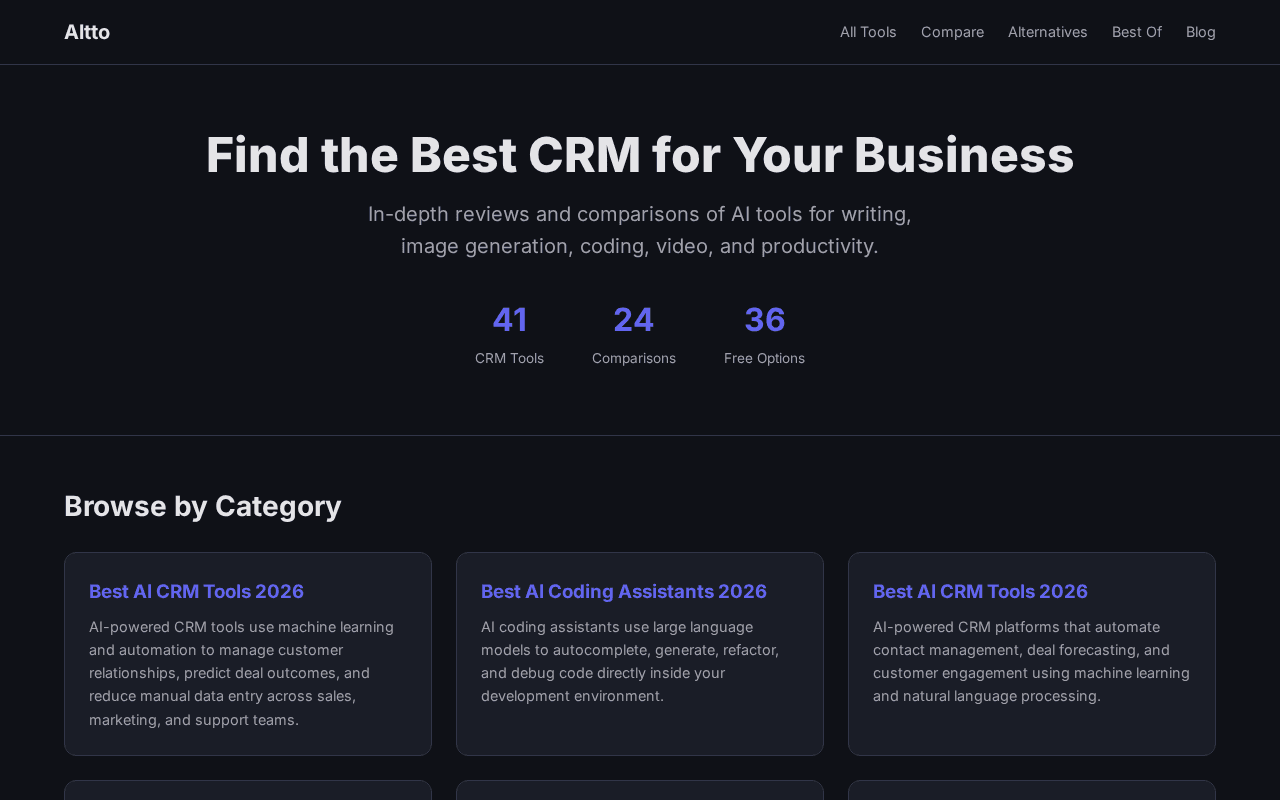Viewport: 1280px width, 800px height.
Task: Click the 36 Free Options stat number
Action: (x=765, y=320)
